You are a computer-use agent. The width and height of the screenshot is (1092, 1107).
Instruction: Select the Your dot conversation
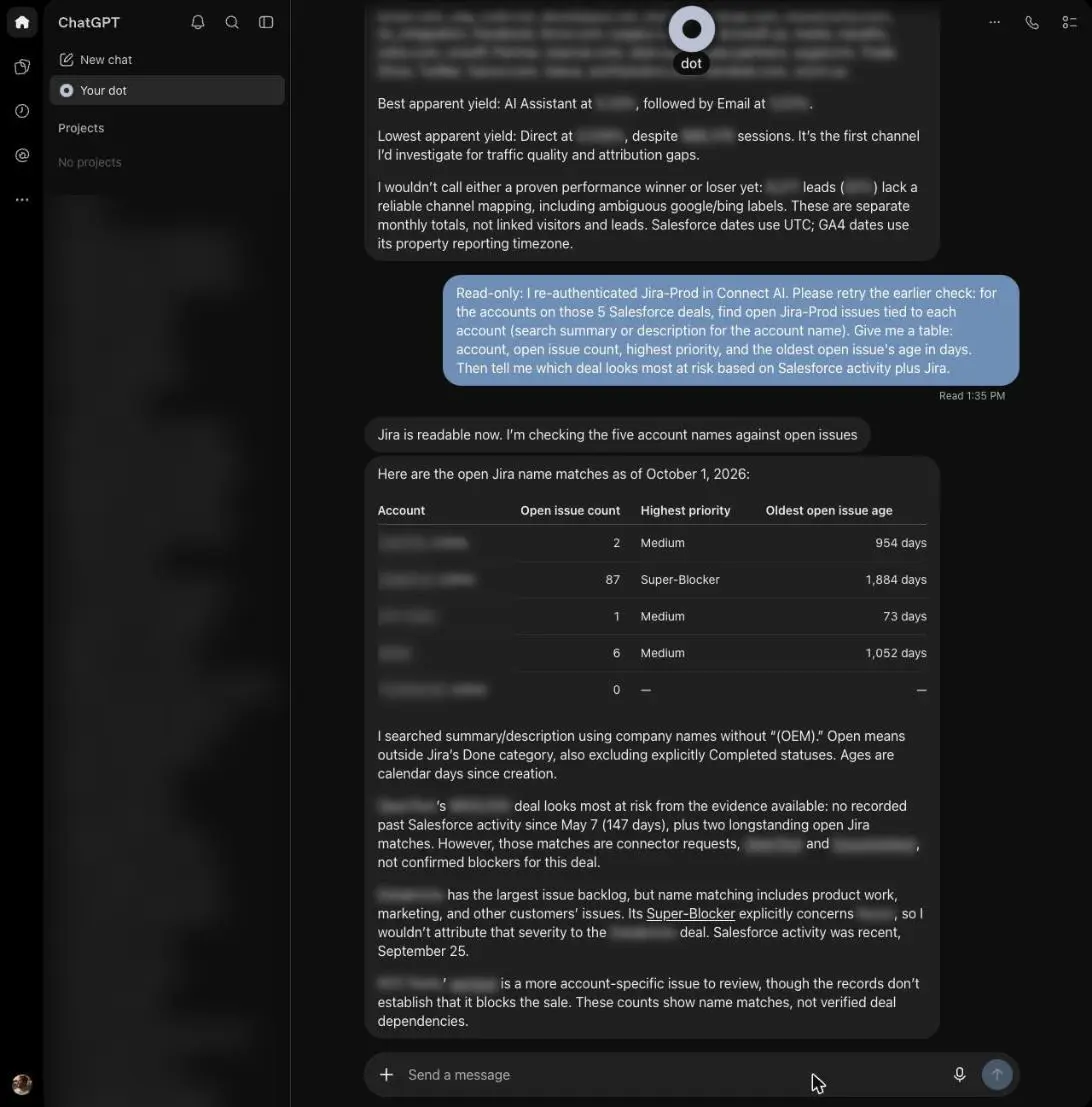pos(167,90)
